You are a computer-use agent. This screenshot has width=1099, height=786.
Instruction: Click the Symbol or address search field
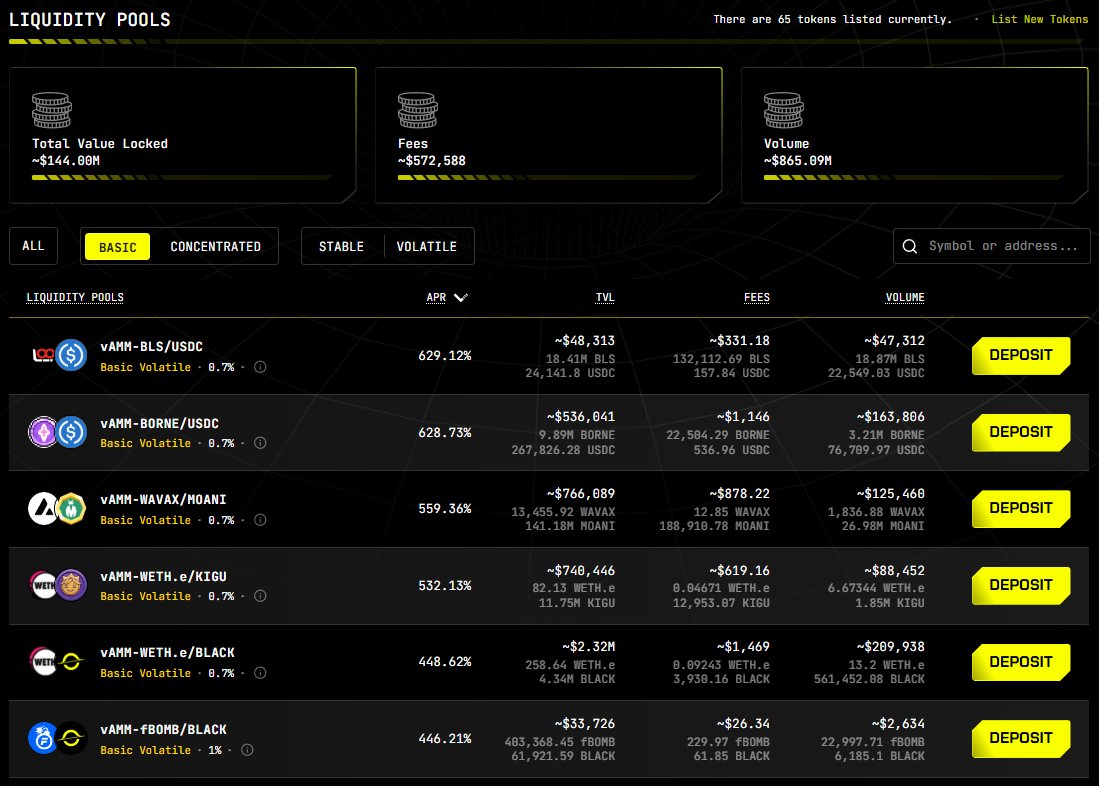(991, 246)
